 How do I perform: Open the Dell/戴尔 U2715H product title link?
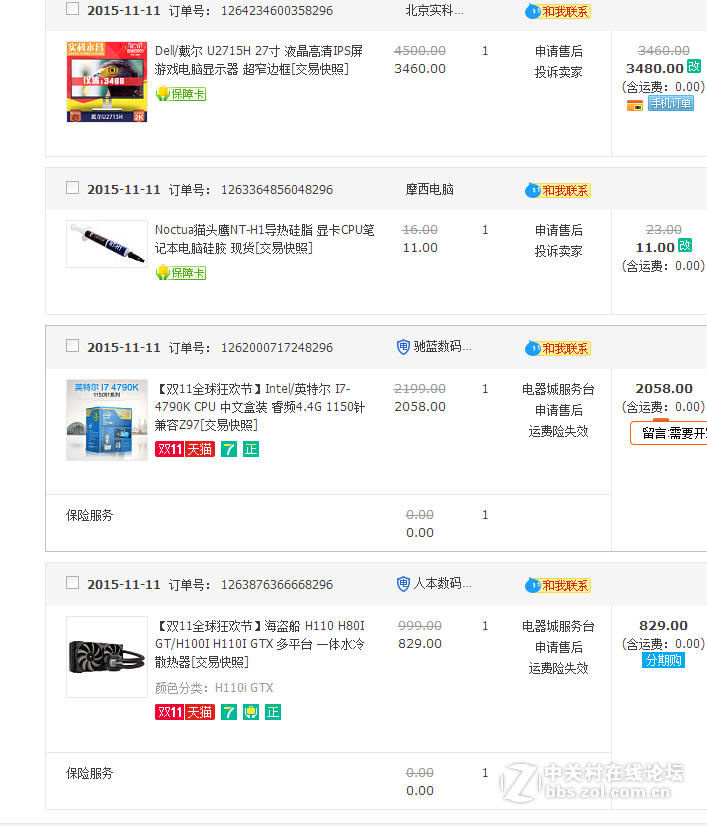click(259, 60)
